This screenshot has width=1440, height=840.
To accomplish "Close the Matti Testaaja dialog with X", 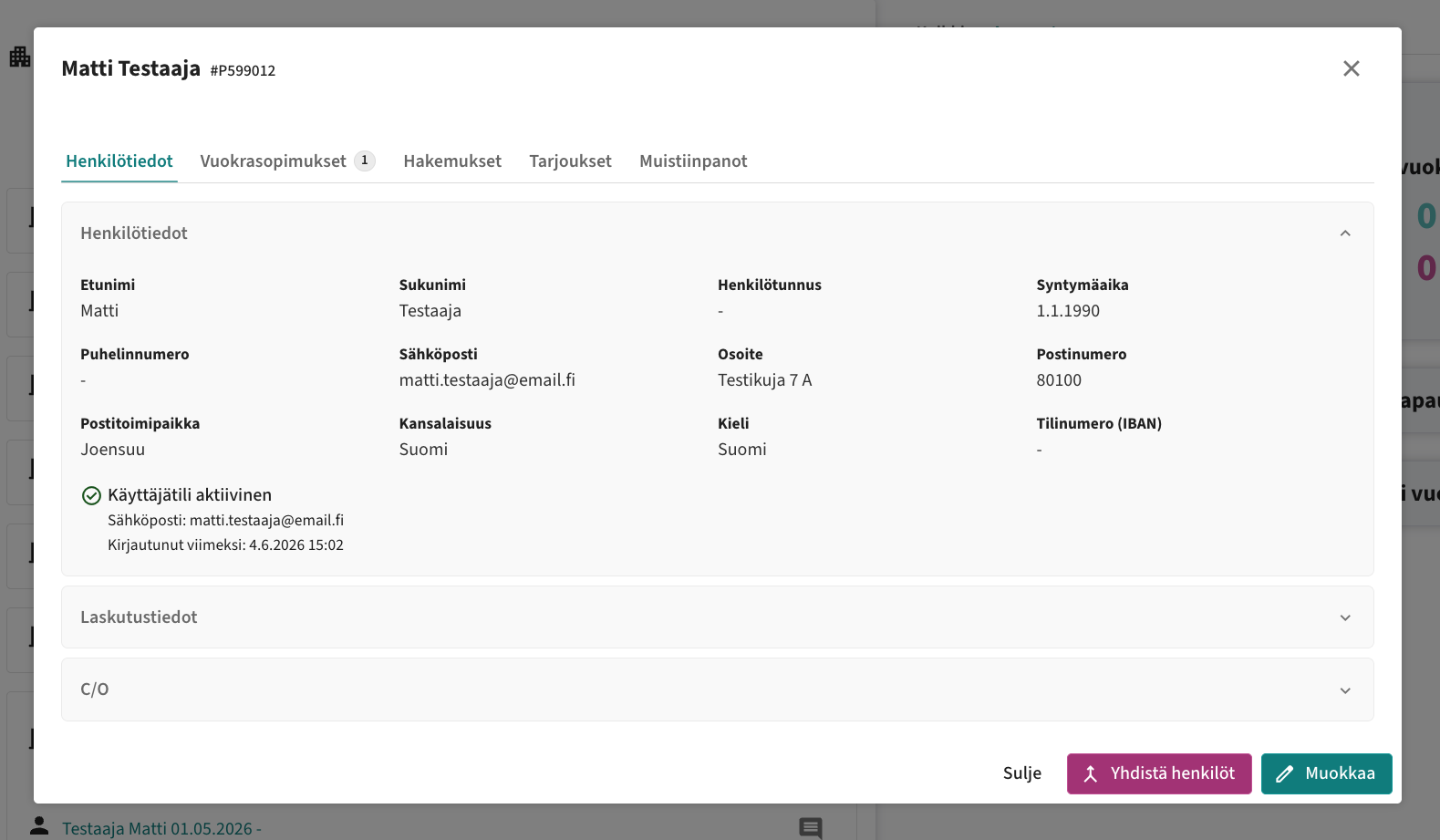I will point(1351,68).
